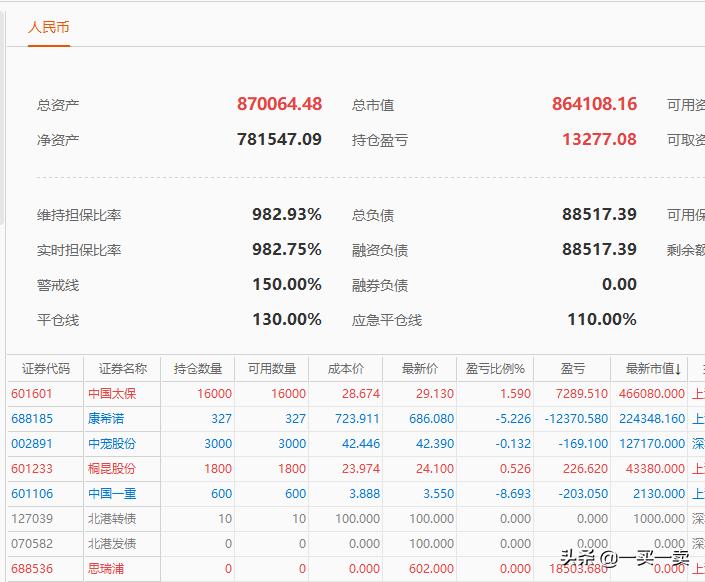Click the 证券名称 column header

point(122,369)
